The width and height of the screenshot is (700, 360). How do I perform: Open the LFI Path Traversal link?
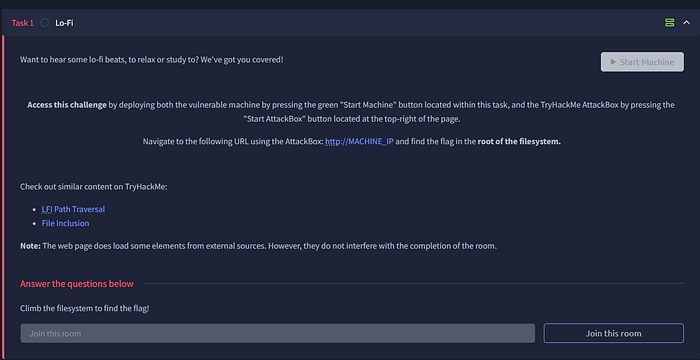tap(73, 209)
